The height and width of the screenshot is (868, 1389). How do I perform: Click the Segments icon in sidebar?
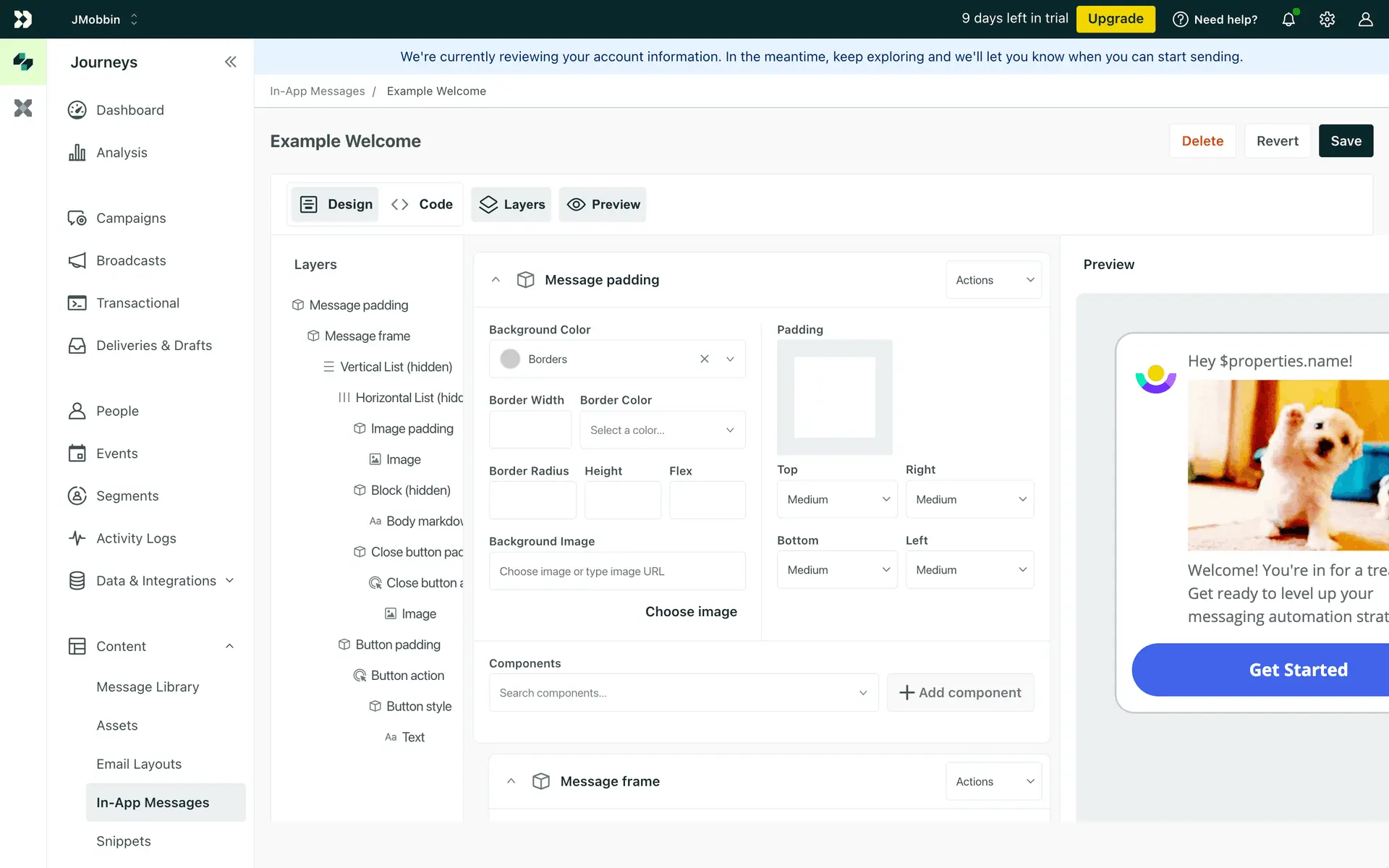click(77, 495)
